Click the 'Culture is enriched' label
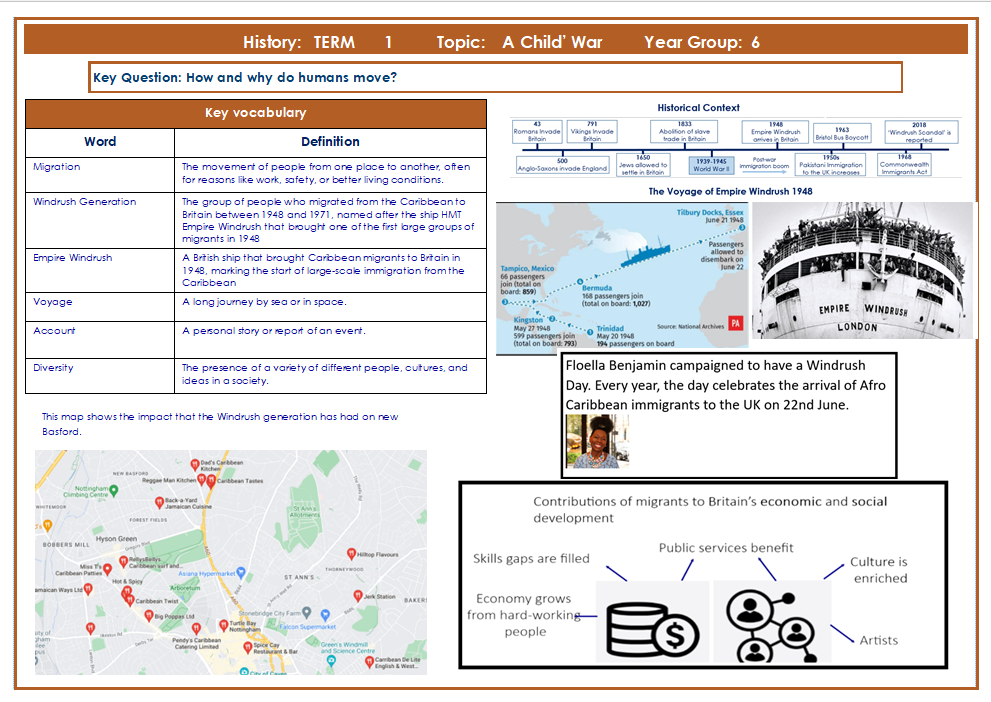The width and height of the screenshot is (991, 702). tap(880, 570)
